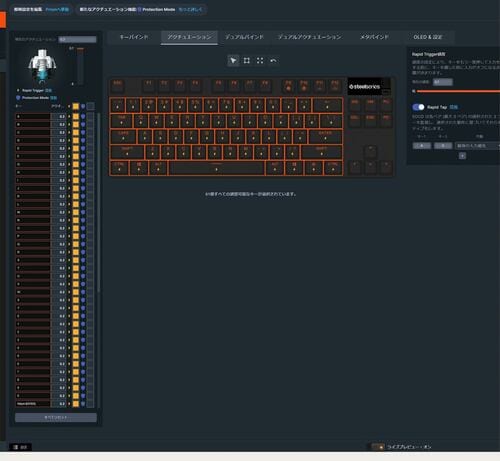Screen dimensions: 500x461
Task: Toggle the yellow square in row B
Action: point(76,124)
